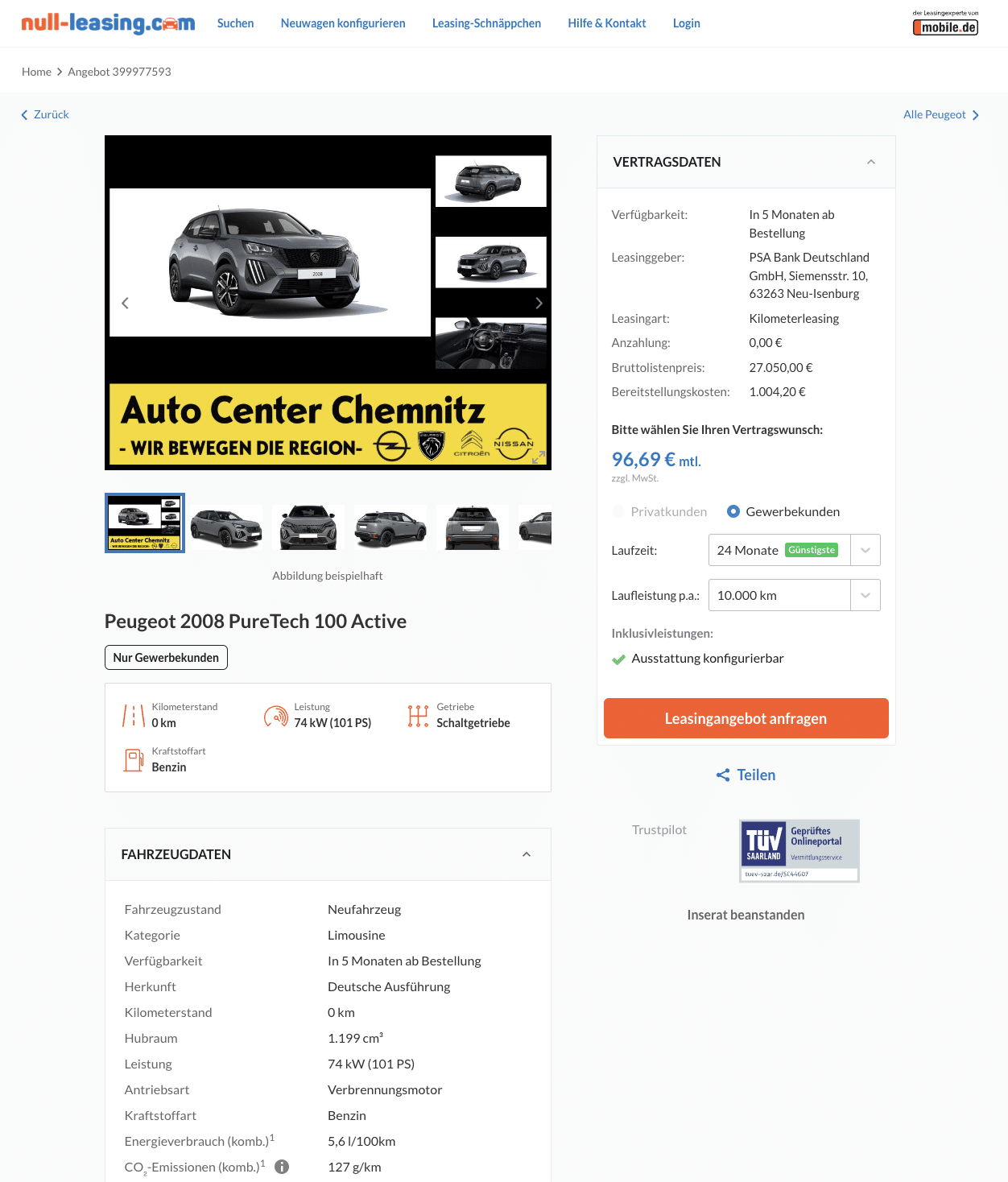Select the rear view car thumbnail
The image size is (1008, 1182).
[x=473, y=527]
